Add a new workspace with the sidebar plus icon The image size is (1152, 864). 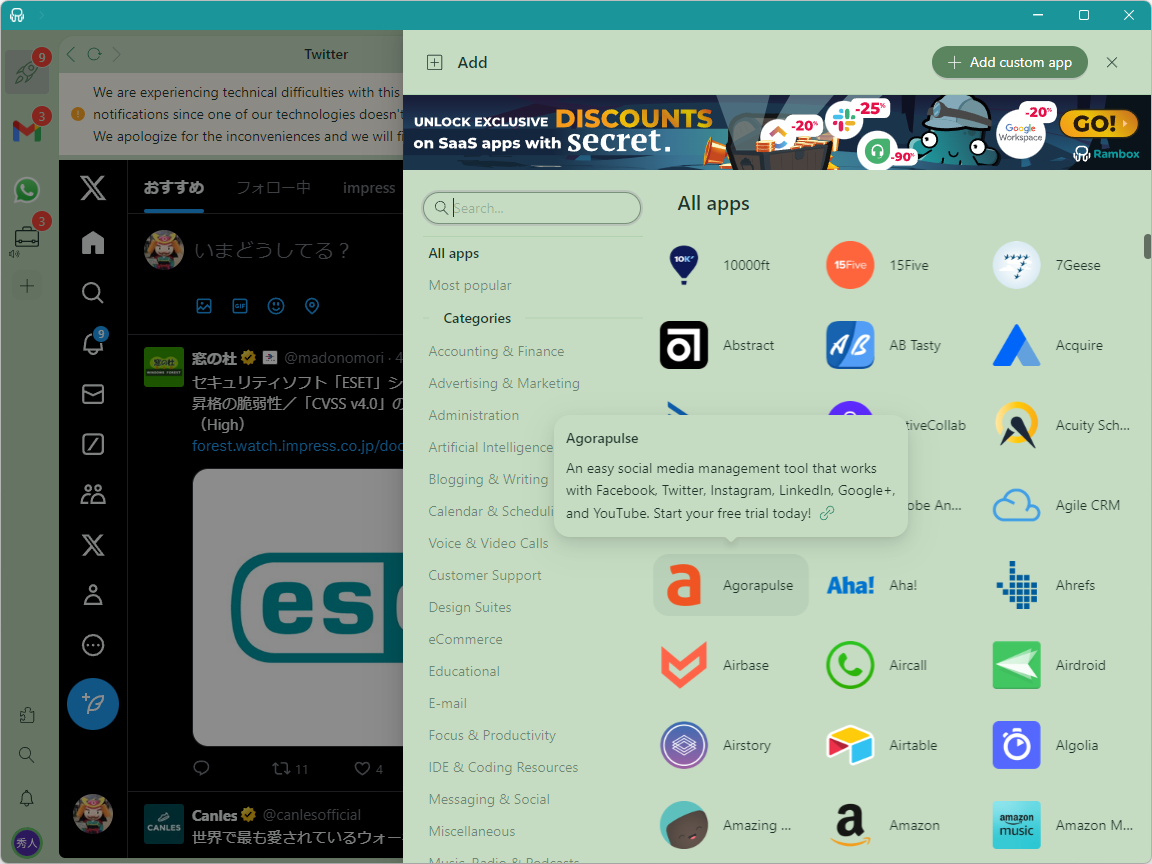click(27, 285)
